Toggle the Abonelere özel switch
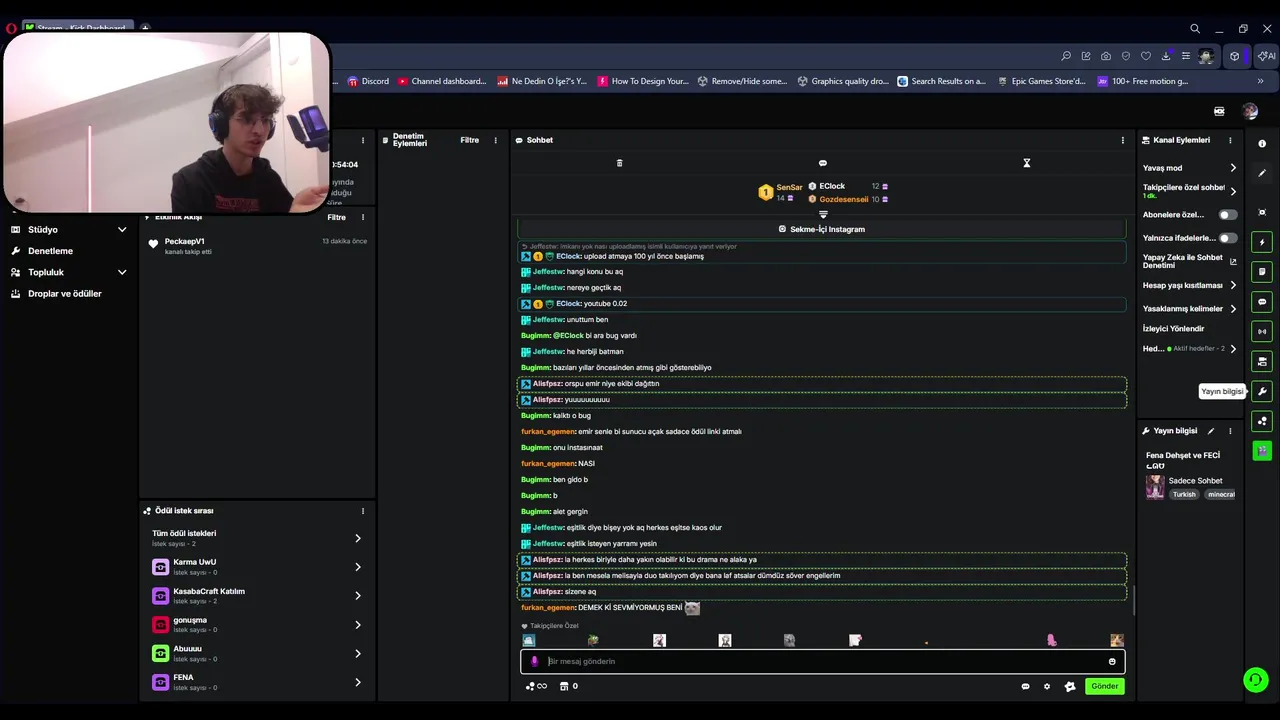This screenshot has height=720, width=1280. (1227, 215)
